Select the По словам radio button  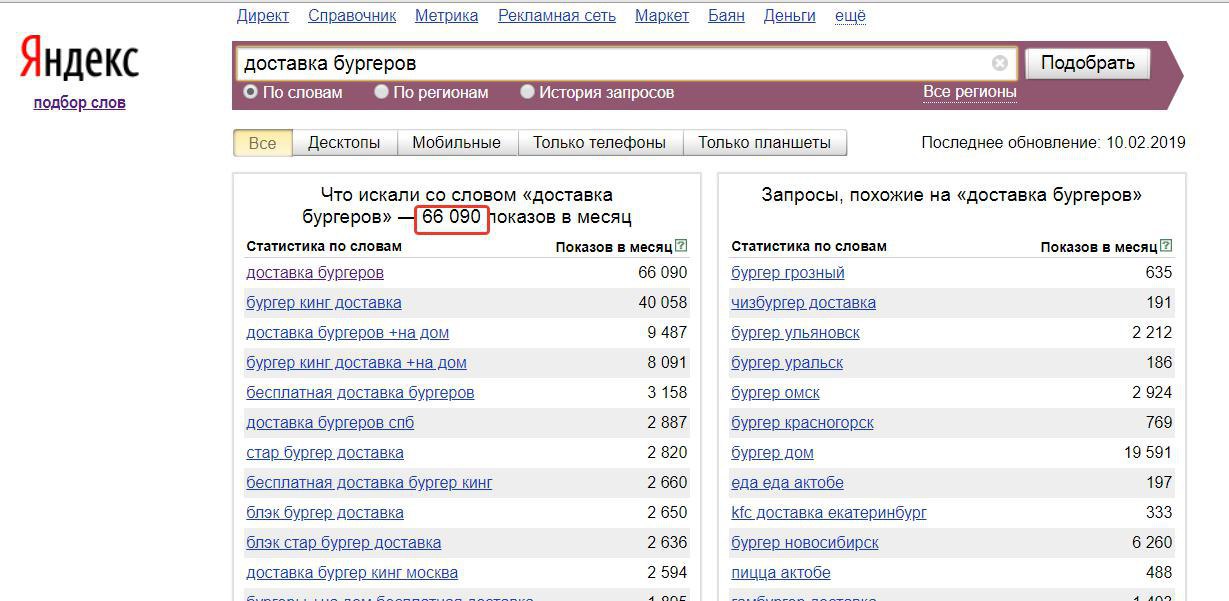tap(251, 92)
